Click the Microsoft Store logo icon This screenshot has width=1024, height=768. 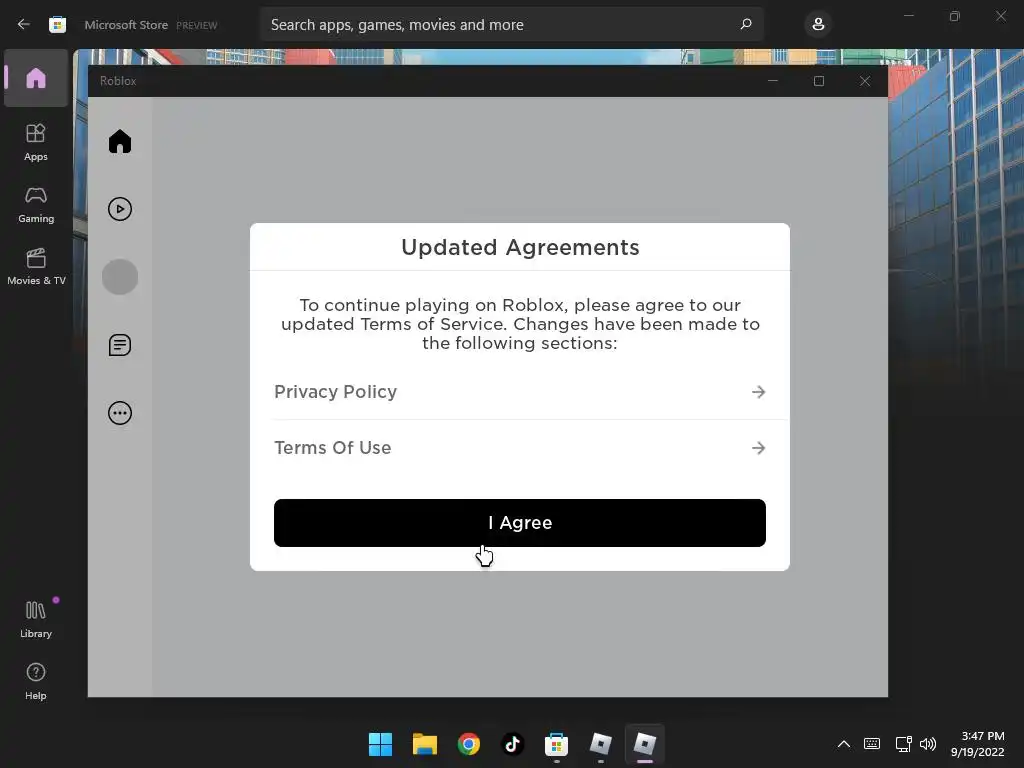(57, 25)
